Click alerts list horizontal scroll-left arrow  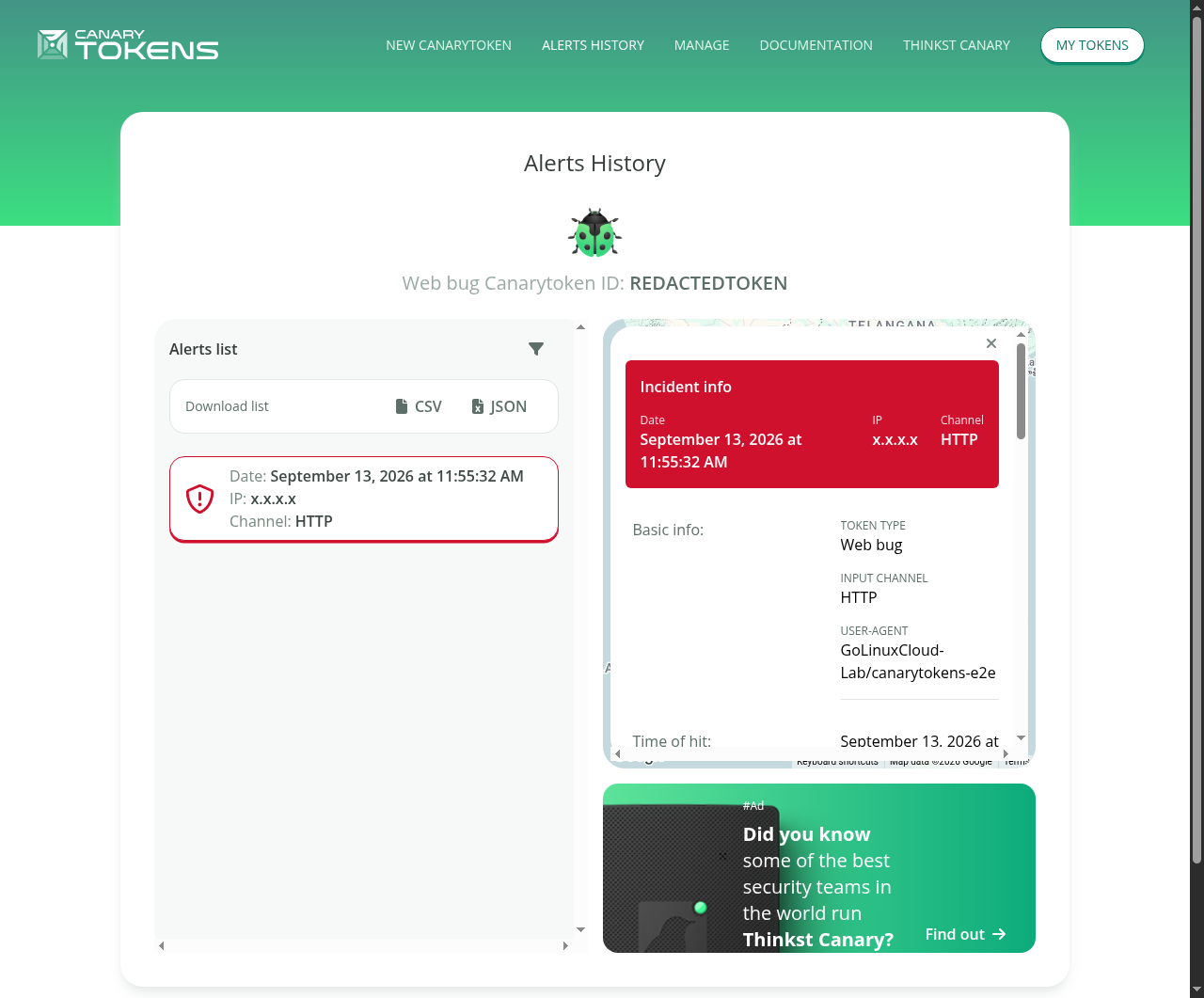(x=162, y=945)
